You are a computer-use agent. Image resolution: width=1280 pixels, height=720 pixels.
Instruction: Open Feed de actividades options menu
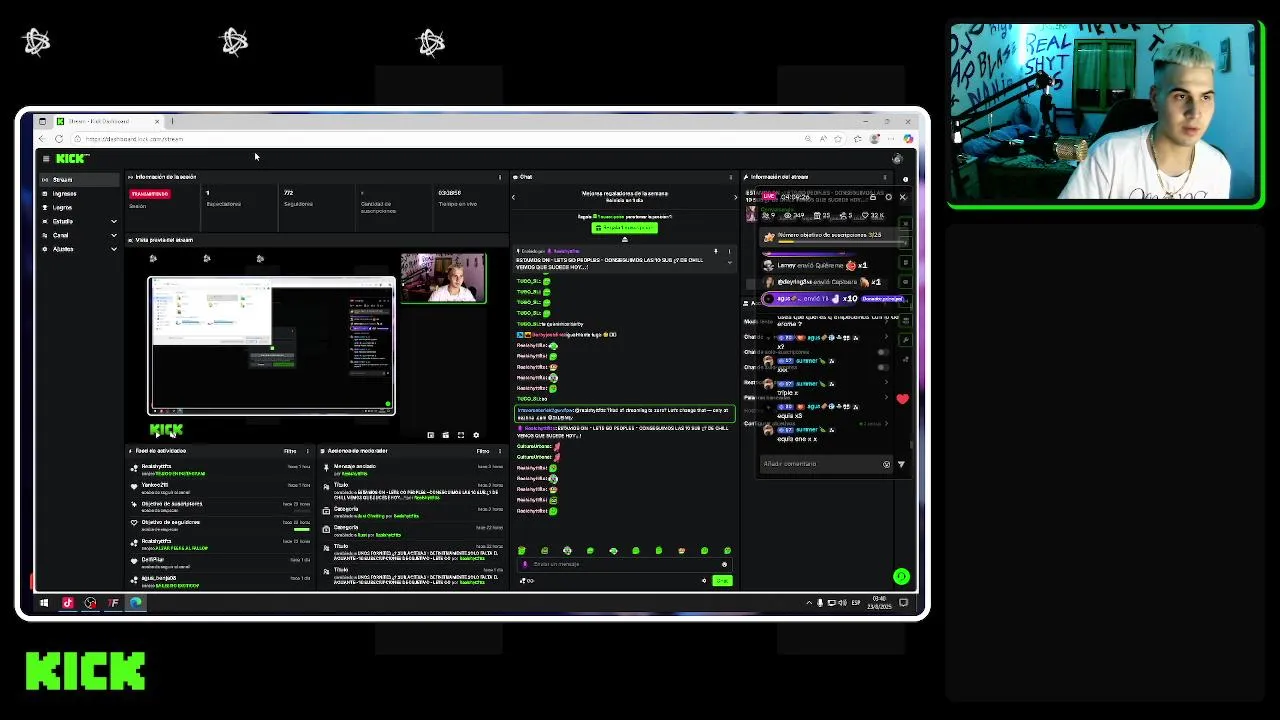coord(307,451)
